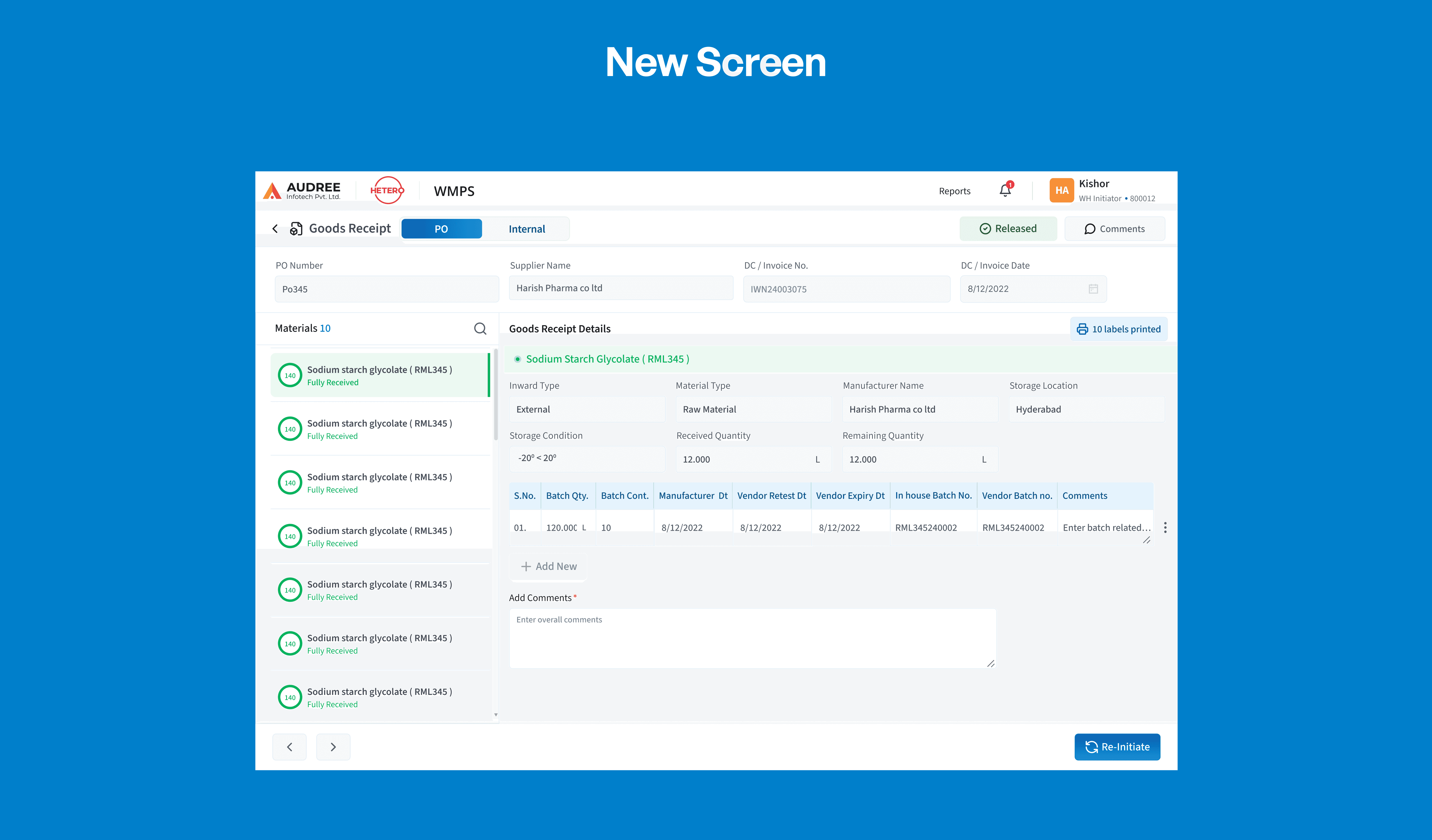Select the Sodium Starch Glycolate radio button
Screen dimensions: 1432x840
pos(517,359)
